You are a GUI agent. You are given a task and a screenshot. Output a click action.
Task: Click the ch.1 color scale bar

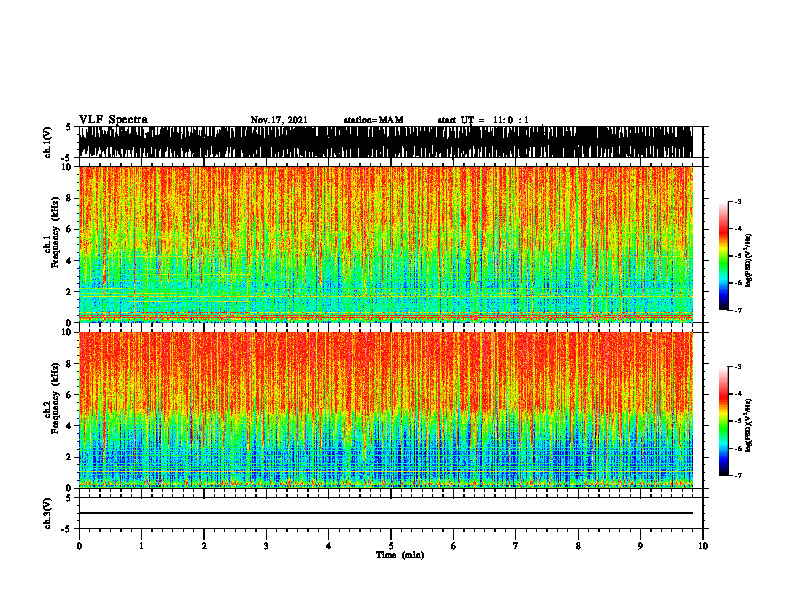[723, 256]
